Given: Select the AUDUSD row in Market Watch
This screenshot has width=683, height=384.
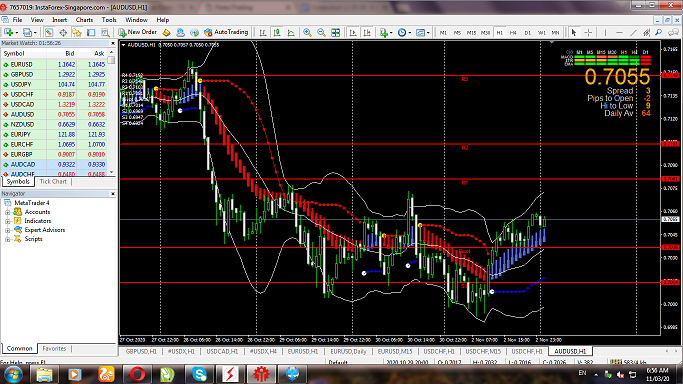Looking at the screenshot, I should [x=54, y=115].
